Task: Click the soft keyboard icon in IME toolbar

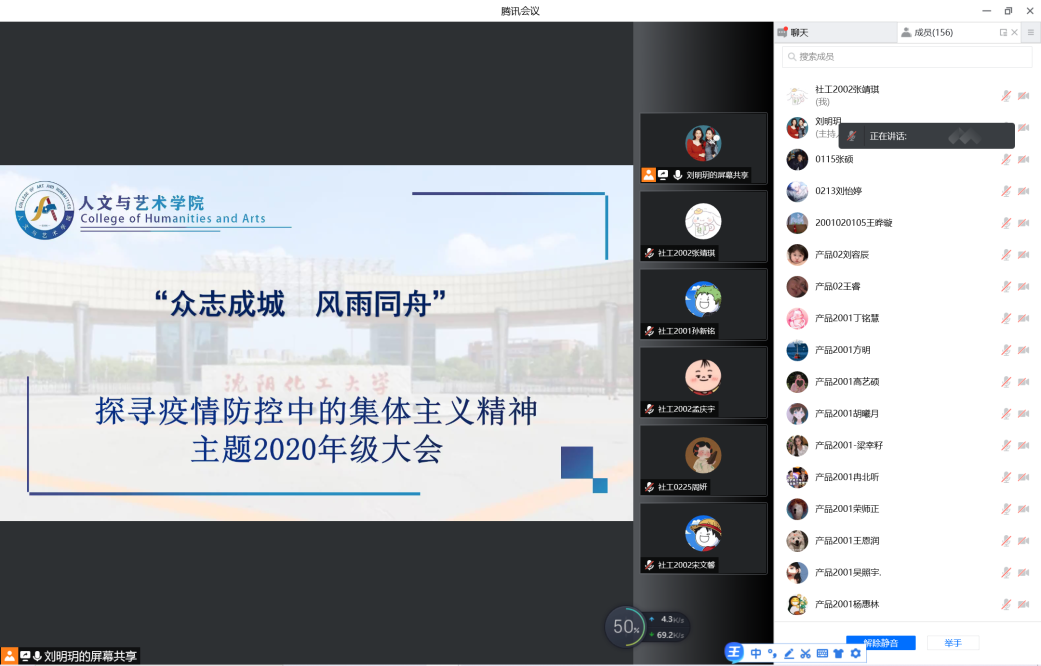Action: coord(822,654)
